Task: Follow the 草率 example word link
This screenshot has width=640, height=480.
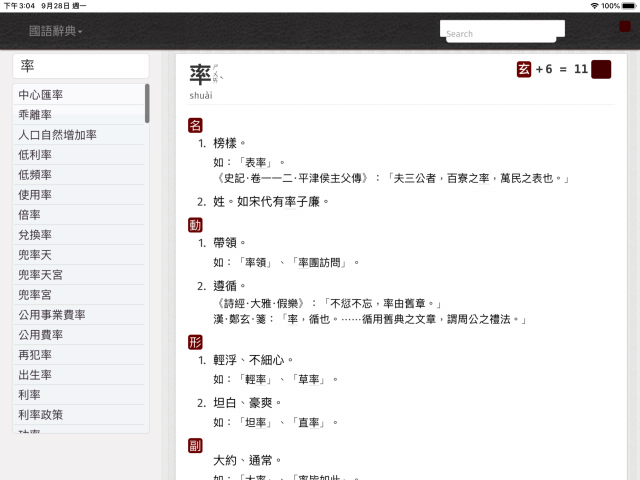Action: coord(309,380)
